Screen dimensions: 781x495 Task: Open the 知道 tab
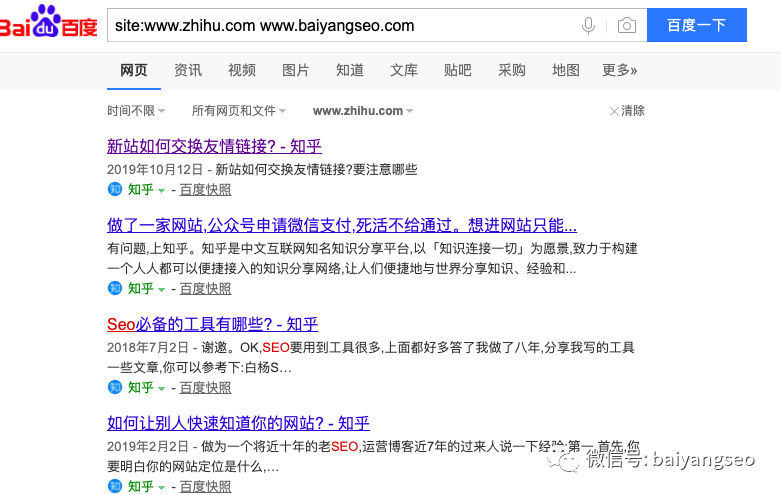pyautogui.click(x=350, y=70)
